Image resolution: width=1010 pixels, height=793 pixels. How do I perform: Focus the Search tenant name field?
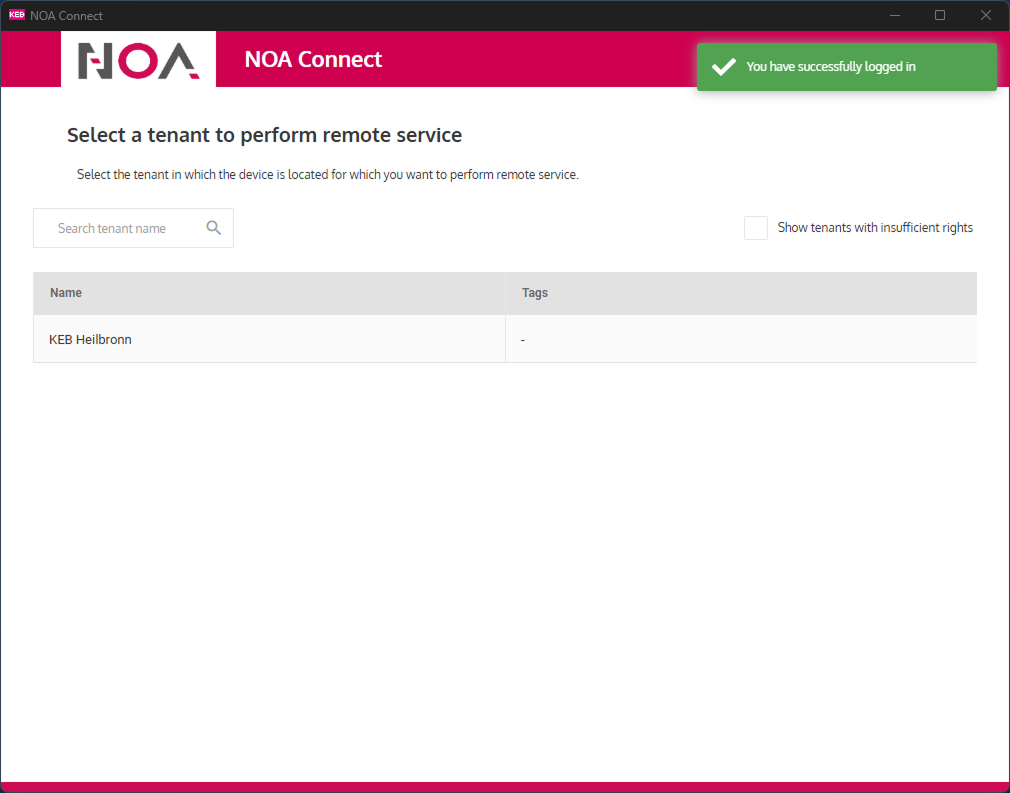tap(120, 228)
